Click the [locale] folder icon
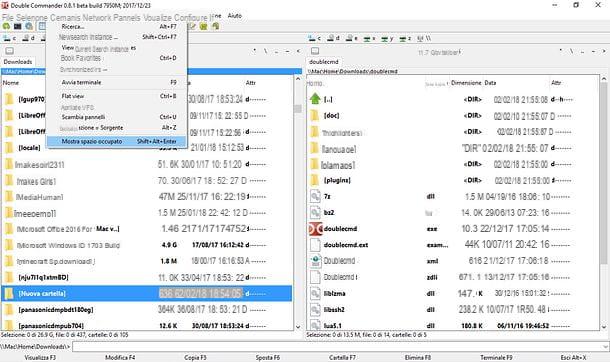The width and height of the screenshot is (610, 362). [x=9, y=148]
